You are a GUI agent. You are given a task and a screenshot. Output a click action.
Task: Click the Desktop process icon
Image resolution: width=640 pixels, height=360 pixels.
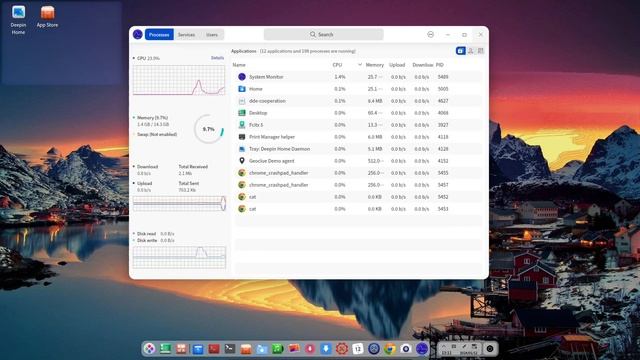(242, 113)
